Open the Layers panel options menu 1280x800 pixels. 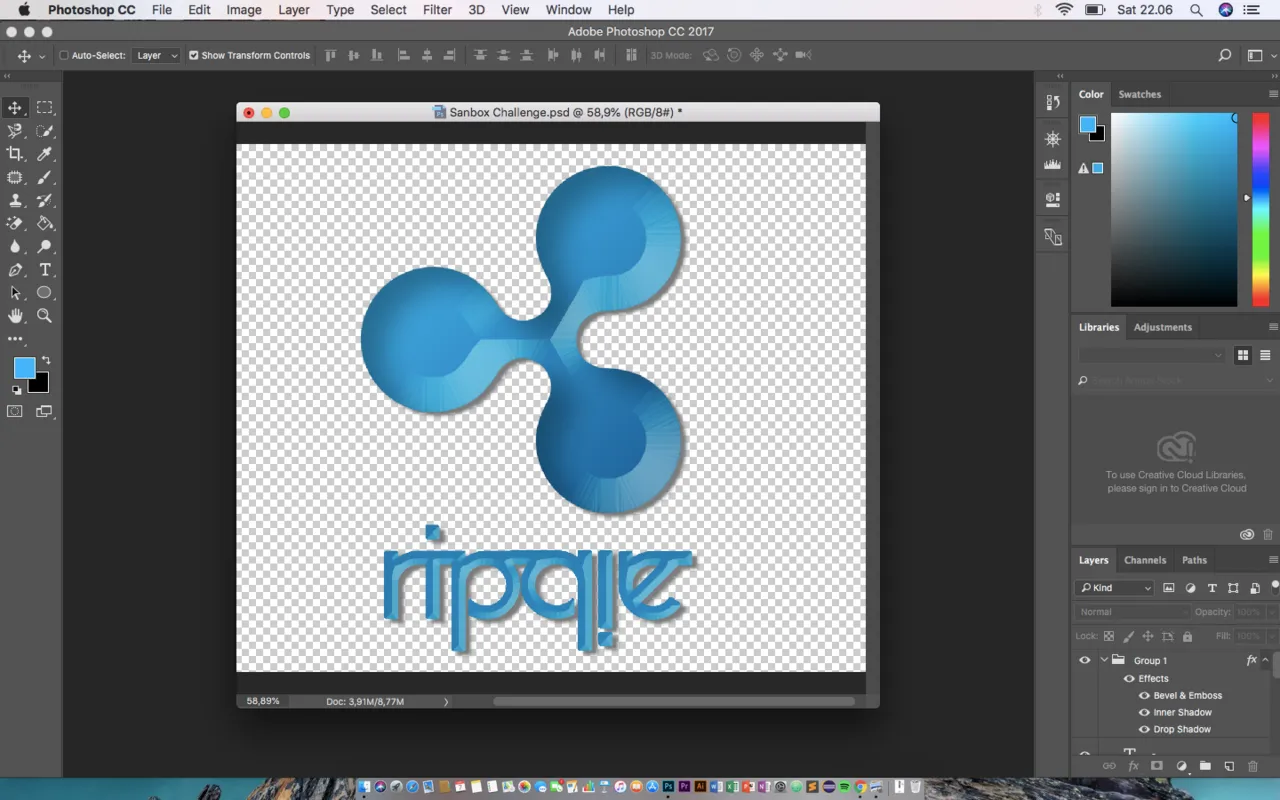point(1273,560)
